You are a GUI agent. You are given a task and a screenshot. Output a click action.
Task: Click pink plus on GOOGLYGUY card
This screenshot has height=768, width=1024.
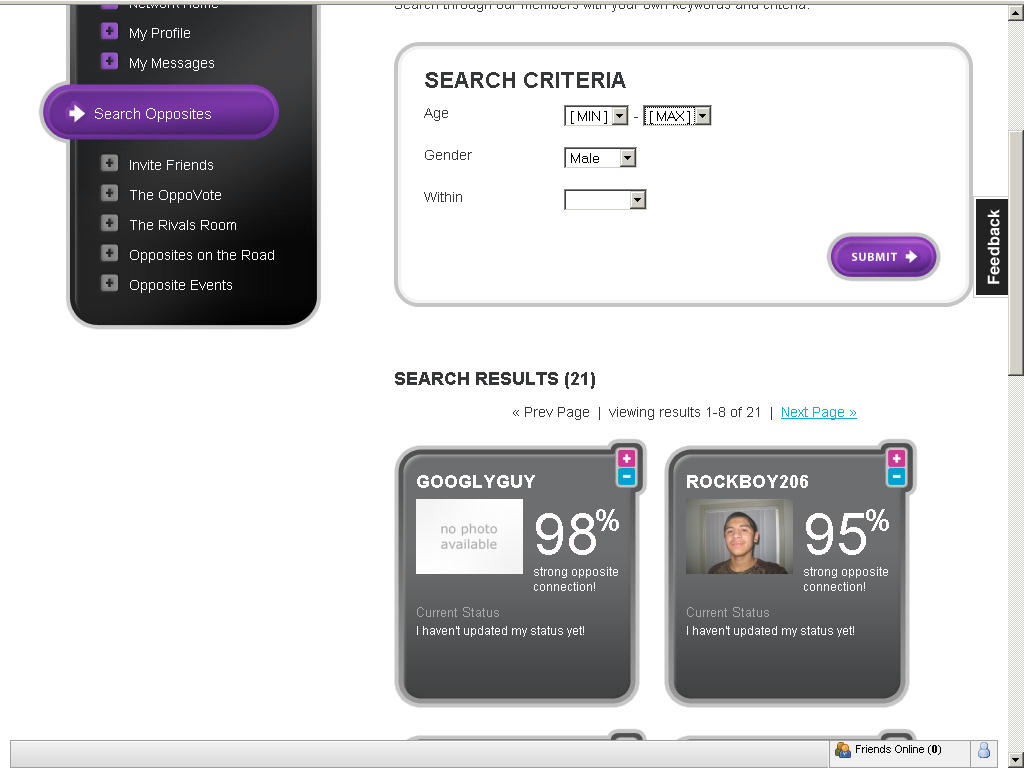click(x=626, y=458)
